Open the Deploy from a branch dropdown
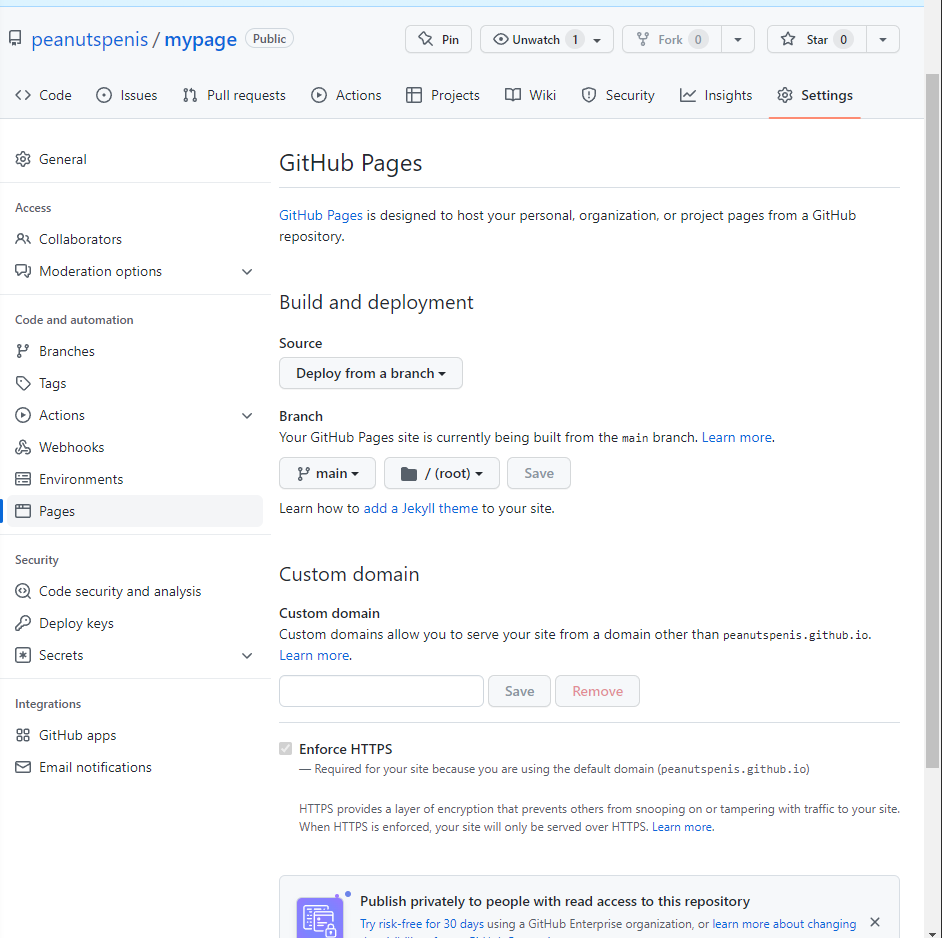 click(371, 373)
